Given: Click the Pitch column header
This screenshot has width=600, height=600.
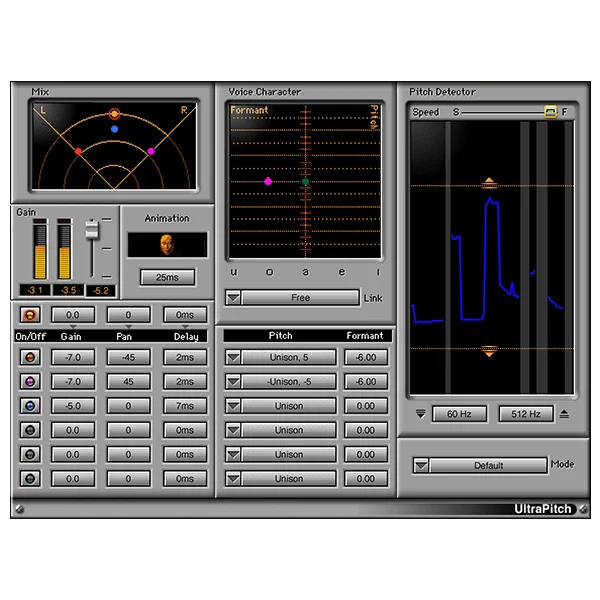Looking at the screenshot, I should [x=280, y=336].
